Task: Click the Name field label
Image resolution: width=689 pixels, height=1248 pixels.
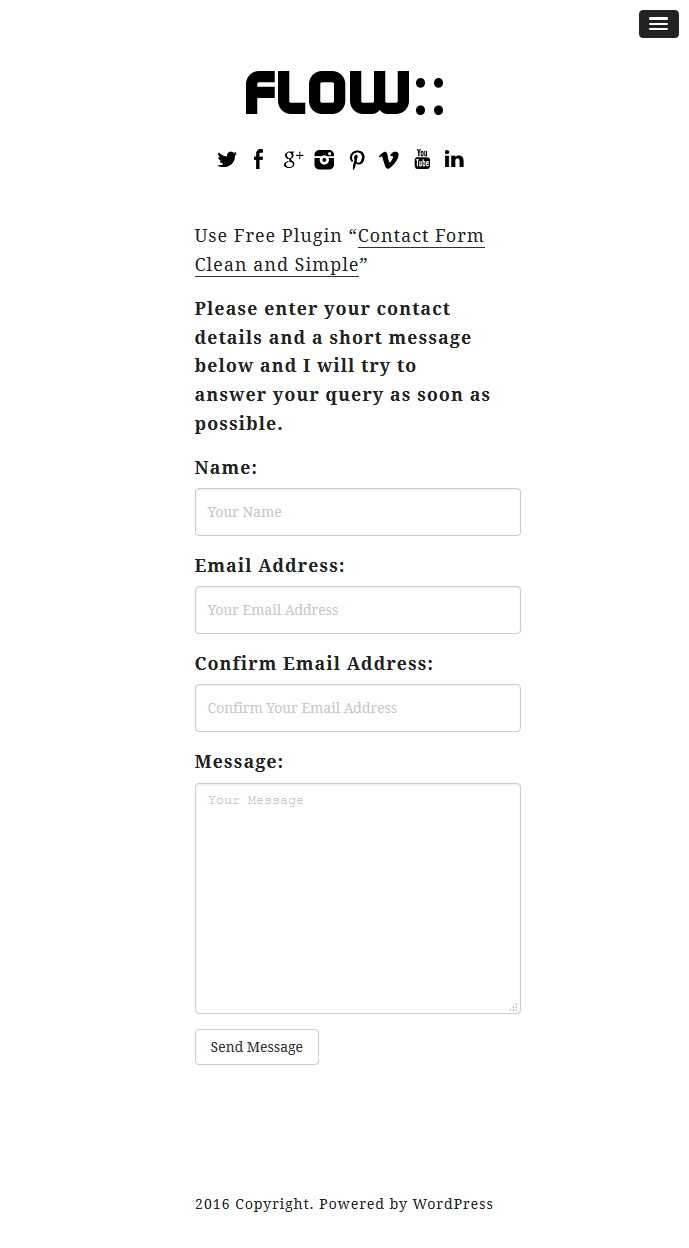Action: pos(226,468)
